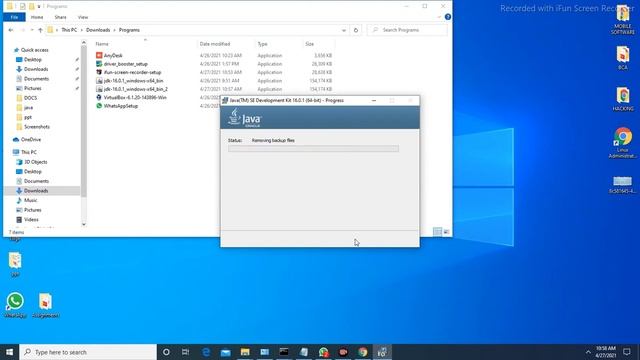
Task: Click the Explorer back arrow
Action: (x=11, y=30)
